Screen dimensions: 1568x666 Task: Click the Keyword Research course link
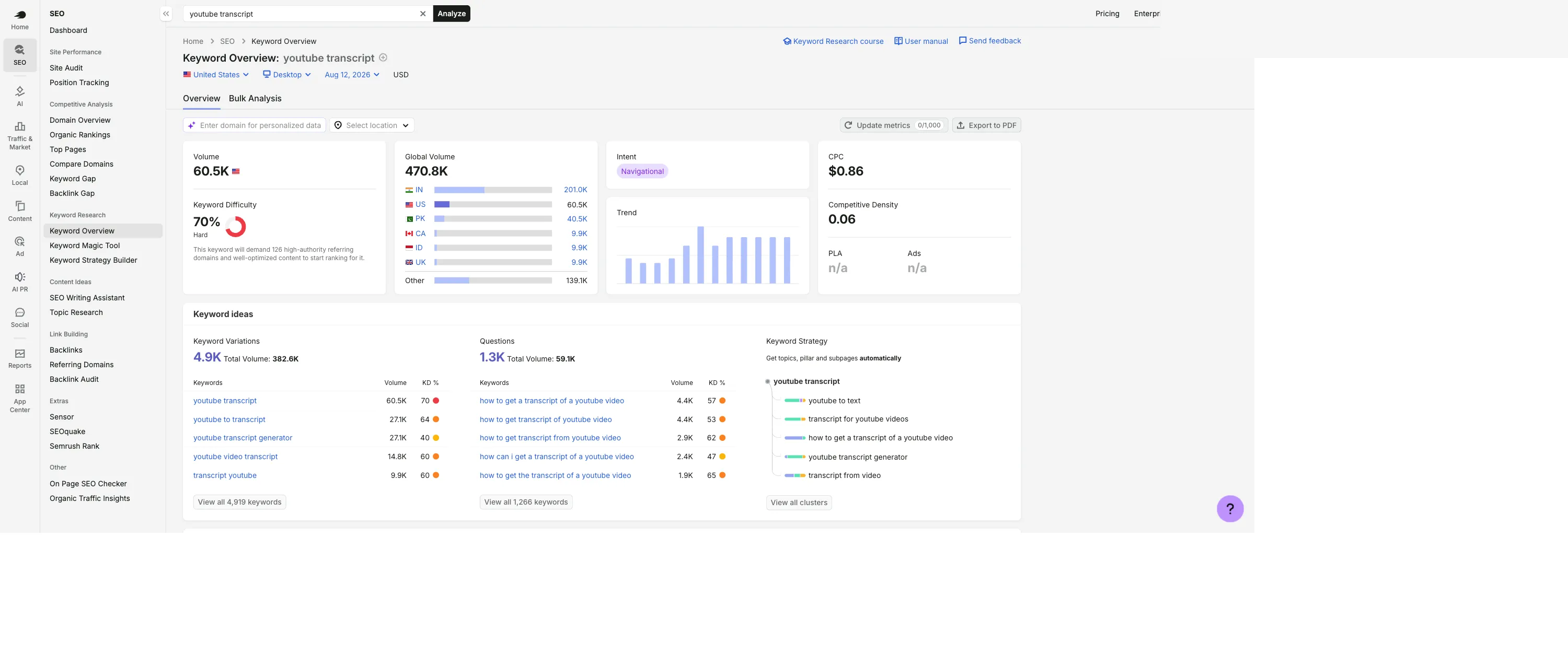(x=833, y=41)
